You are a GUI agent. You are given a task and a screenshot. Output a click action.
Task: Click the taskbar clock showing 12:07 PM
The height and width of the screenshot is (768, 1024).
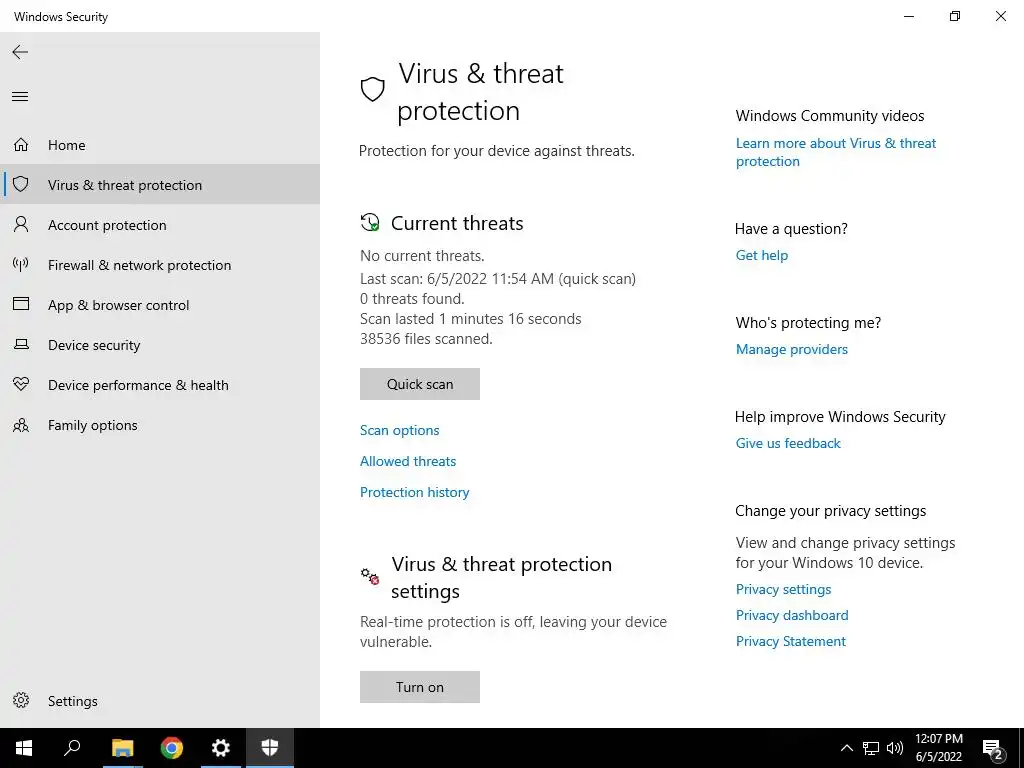[x=939, y=748]
